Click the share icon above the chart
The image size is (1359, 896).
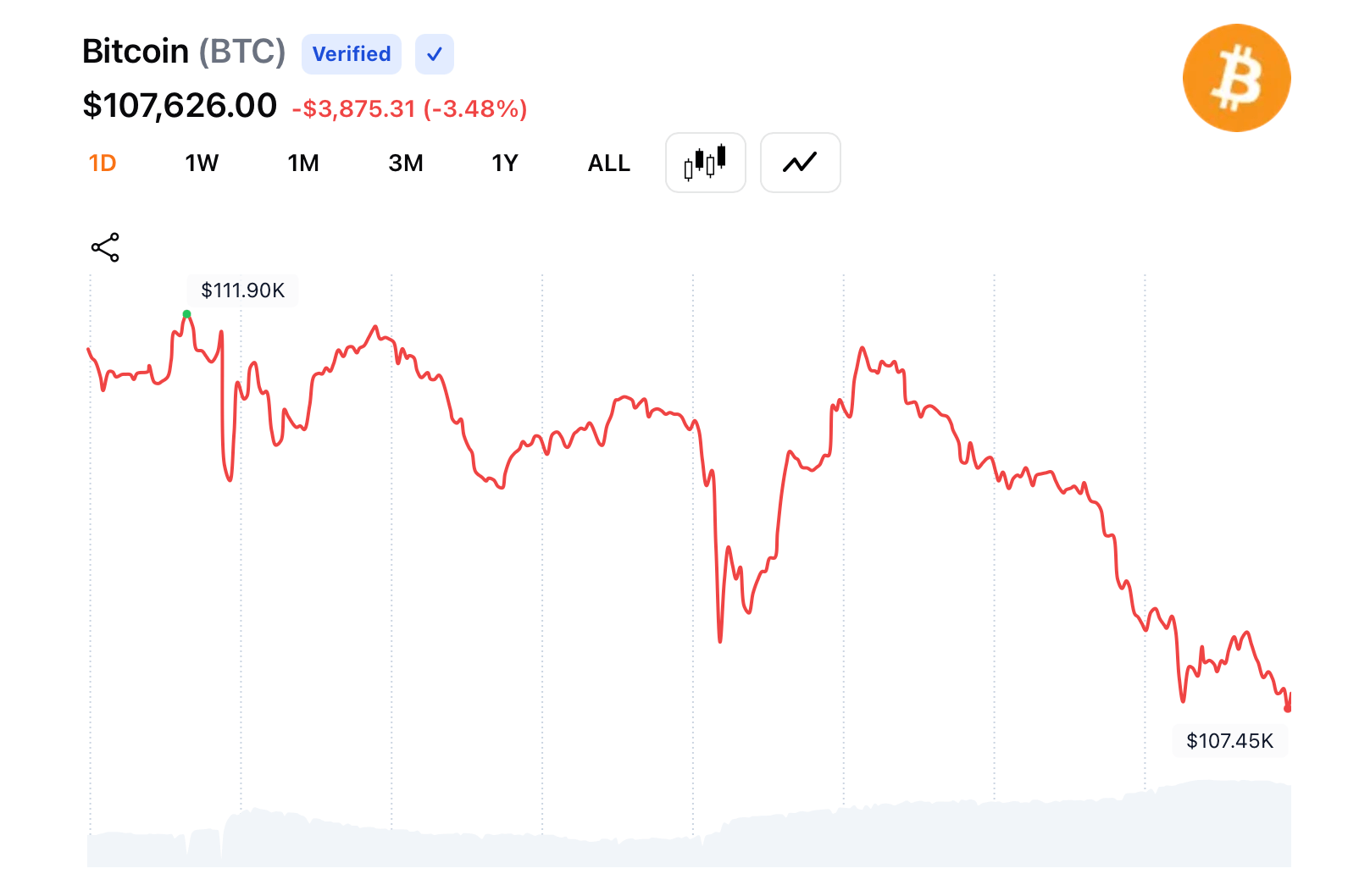coord(105,247)
